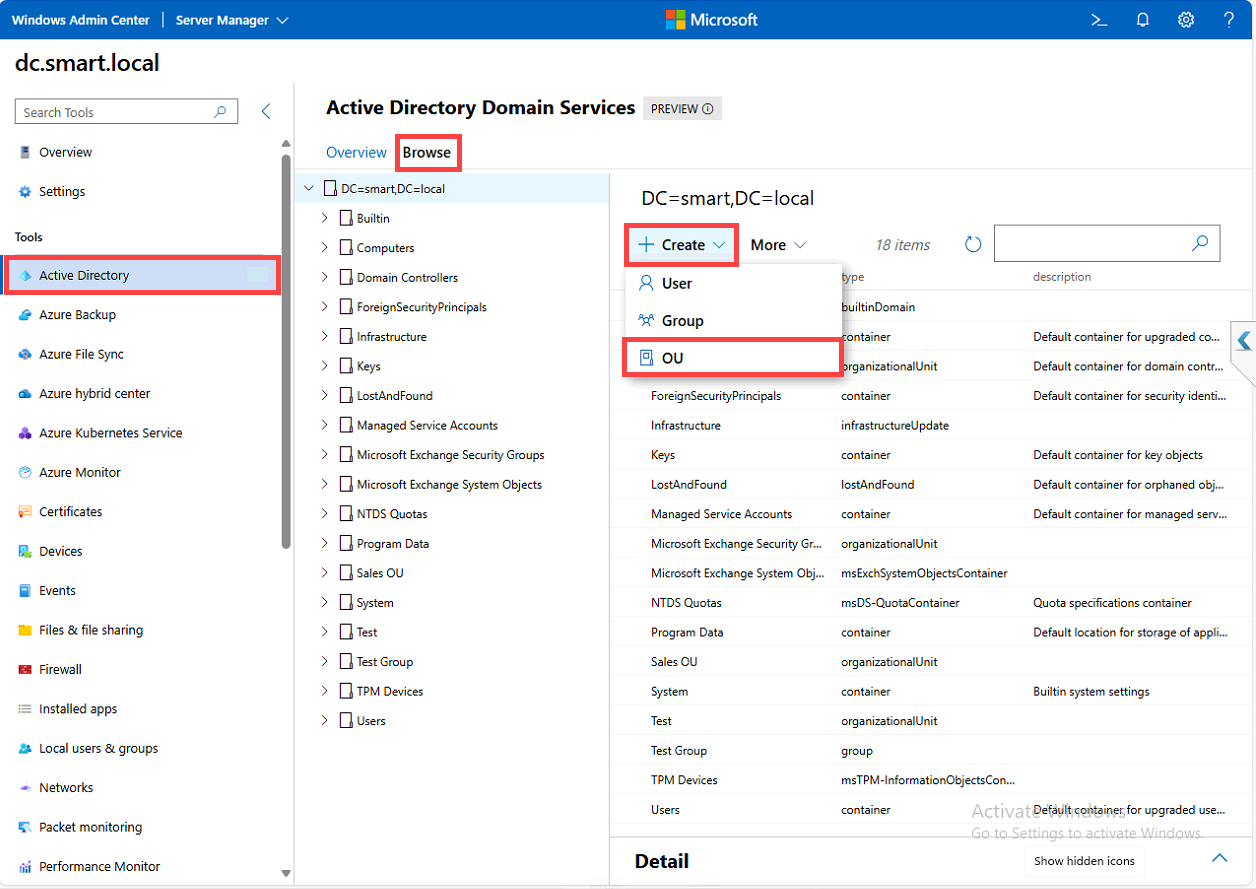The image size is (1256, 889).
Task: Click the PREVIEW info badge
Action: 682,109
